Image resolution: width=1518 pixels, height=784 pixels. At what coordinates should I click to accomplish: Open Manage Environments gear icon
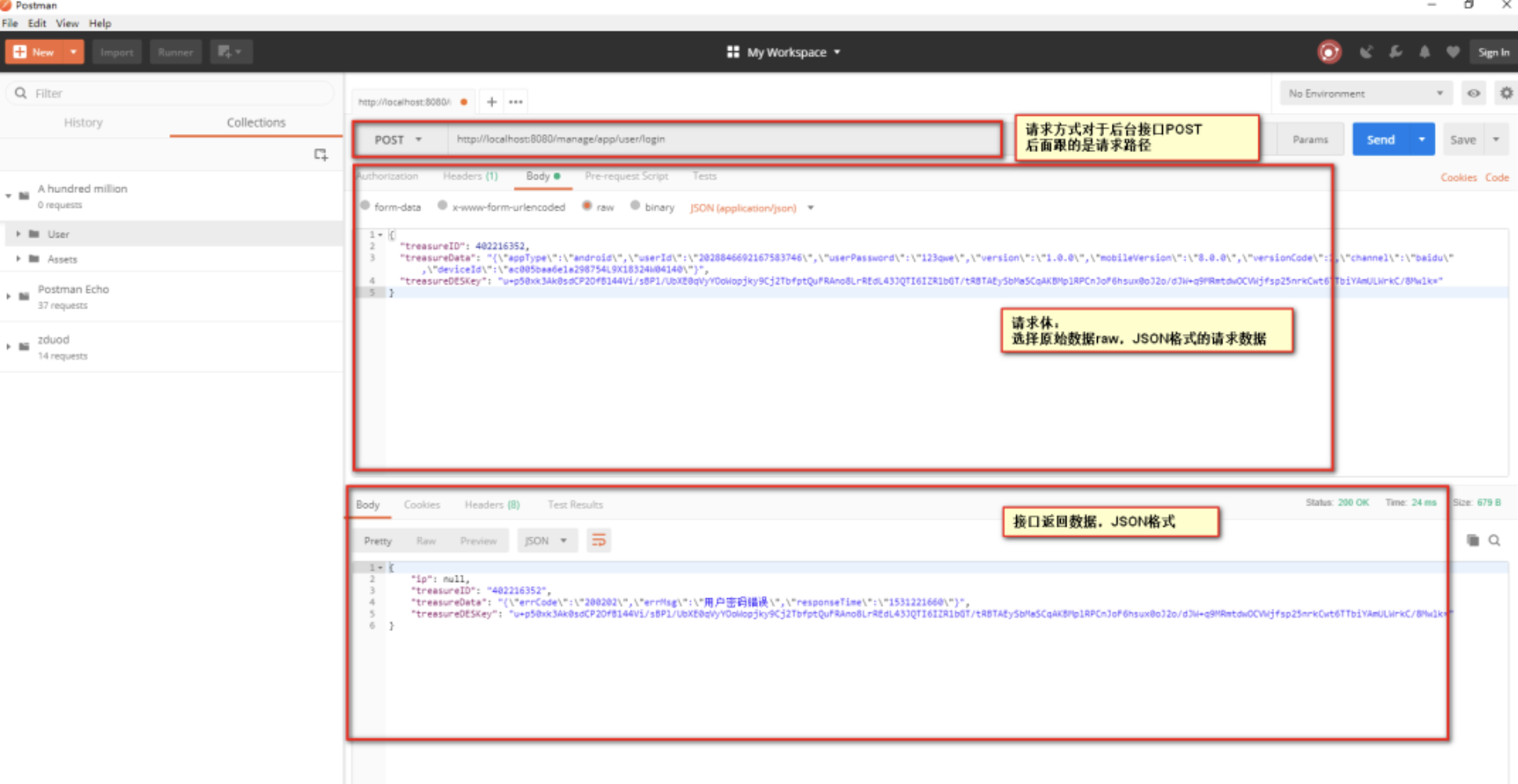[x=1506, y=93]
